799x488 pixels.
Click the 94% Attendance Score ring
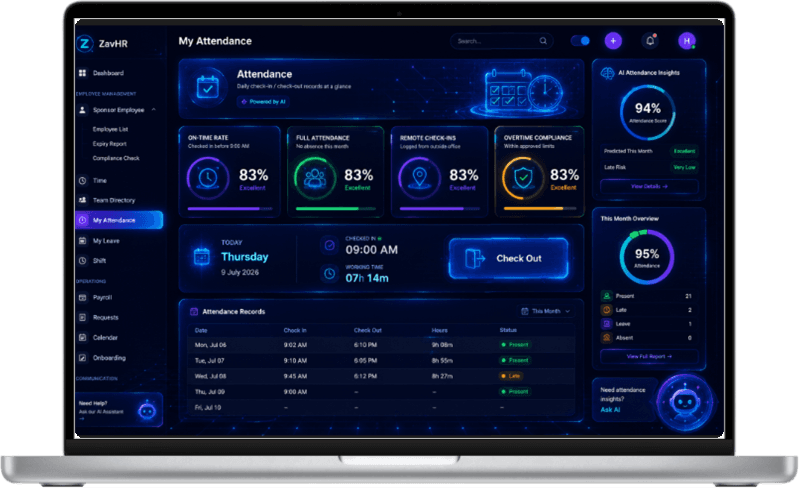click(x=648, y=113)
